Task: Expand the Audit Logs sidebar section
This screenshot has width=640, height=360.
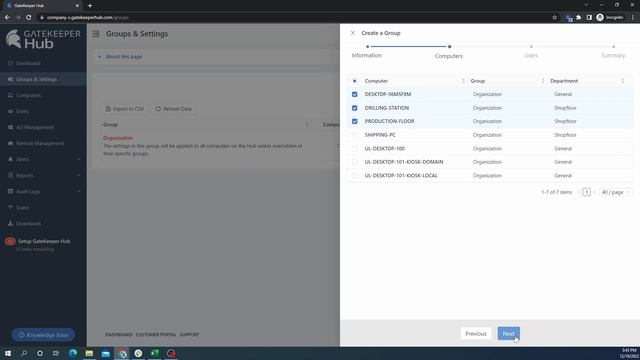Action: pos(43,191)
